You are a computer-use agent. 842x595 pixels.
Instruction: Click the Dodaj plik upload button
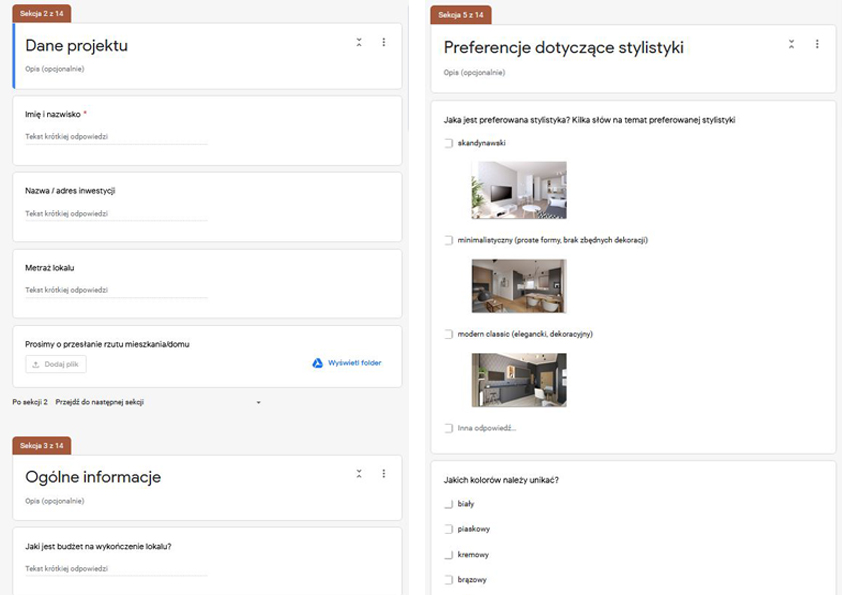[56, 365]
